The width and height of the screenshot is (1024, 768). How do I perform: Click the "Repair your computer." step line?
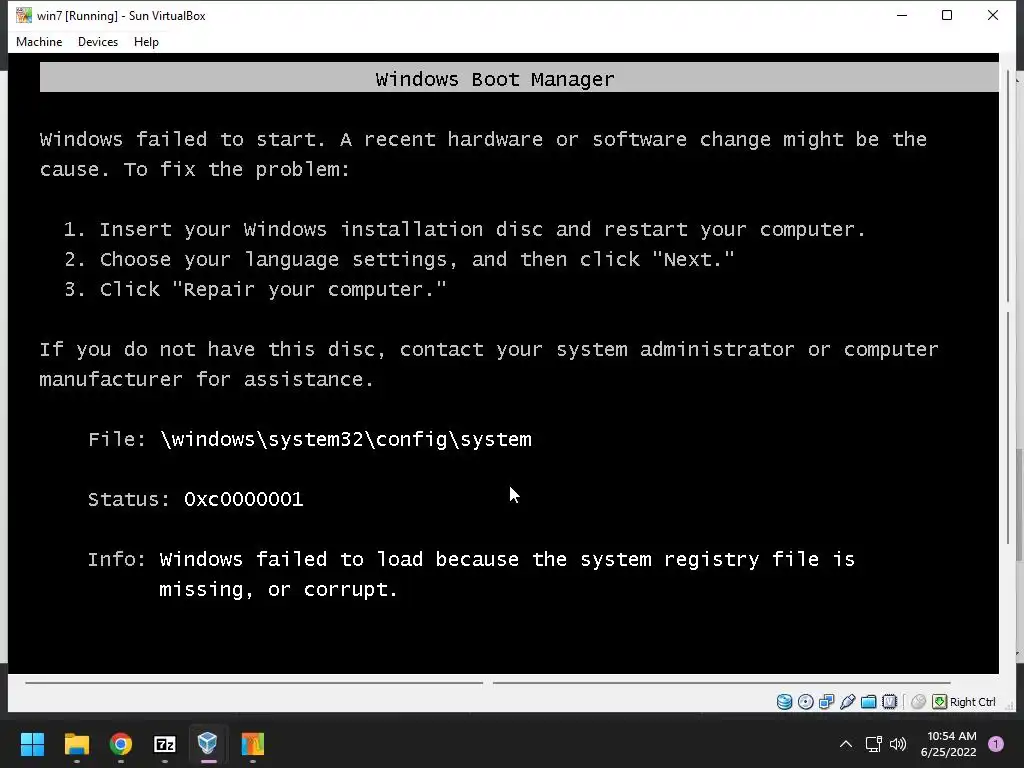coord(255,289)
